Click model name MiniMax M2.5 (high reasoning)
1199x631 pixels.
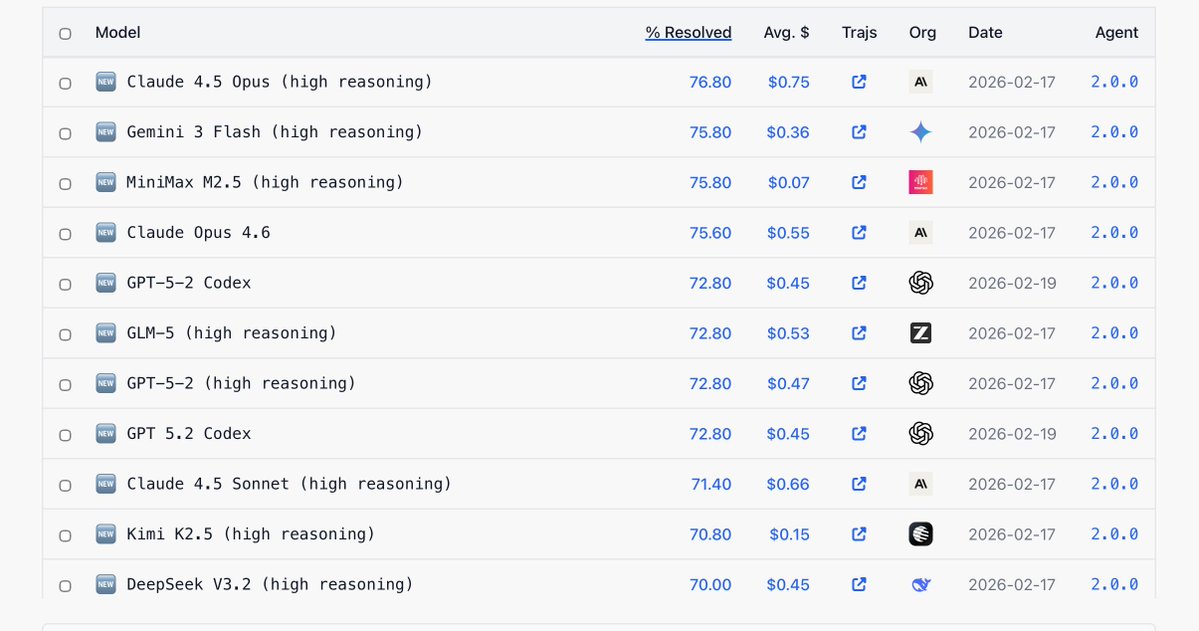[265, 182]
